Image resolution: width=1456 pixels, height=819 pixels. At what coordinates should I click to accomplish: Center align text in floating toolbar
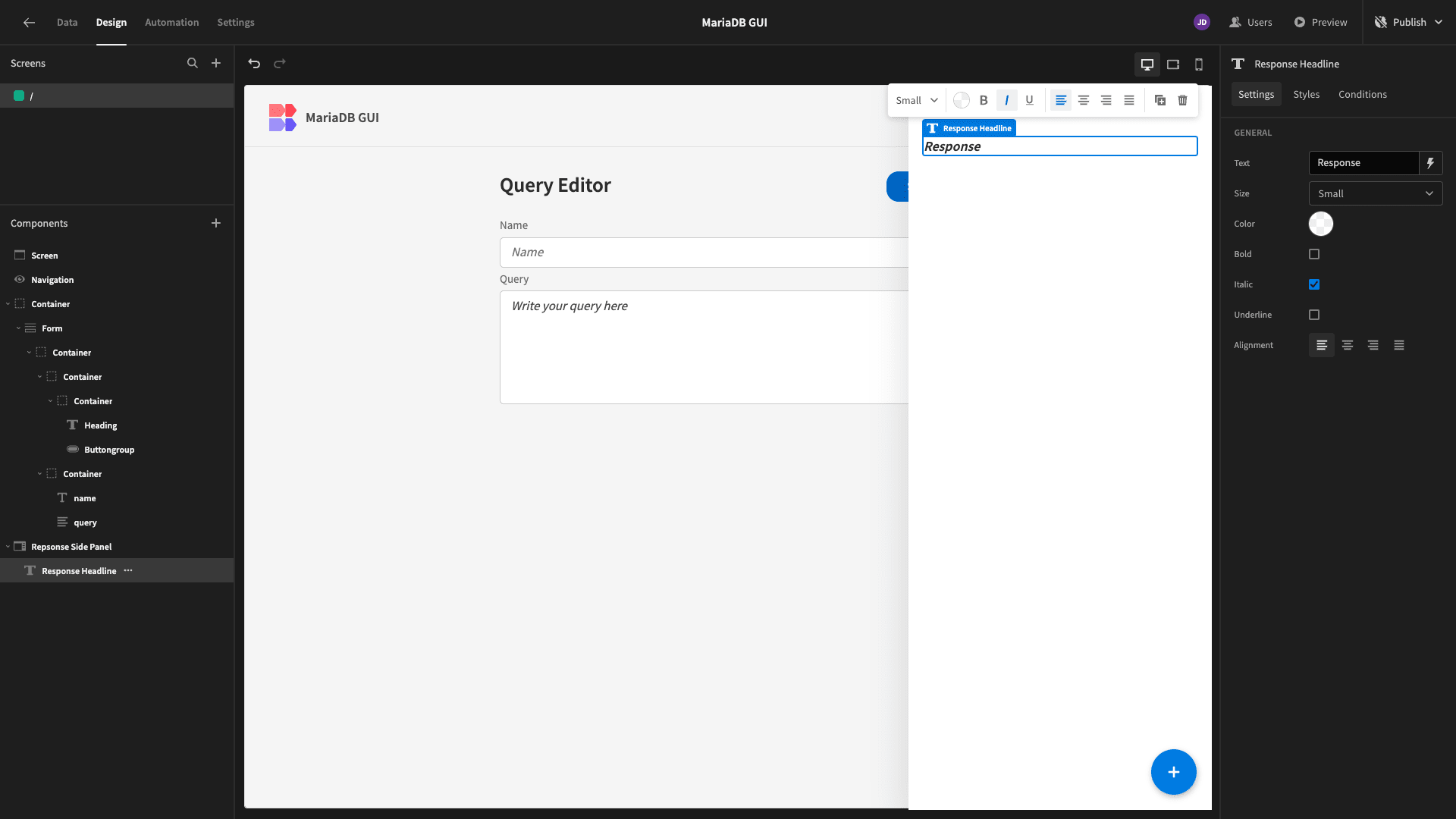click(1084, 100)
